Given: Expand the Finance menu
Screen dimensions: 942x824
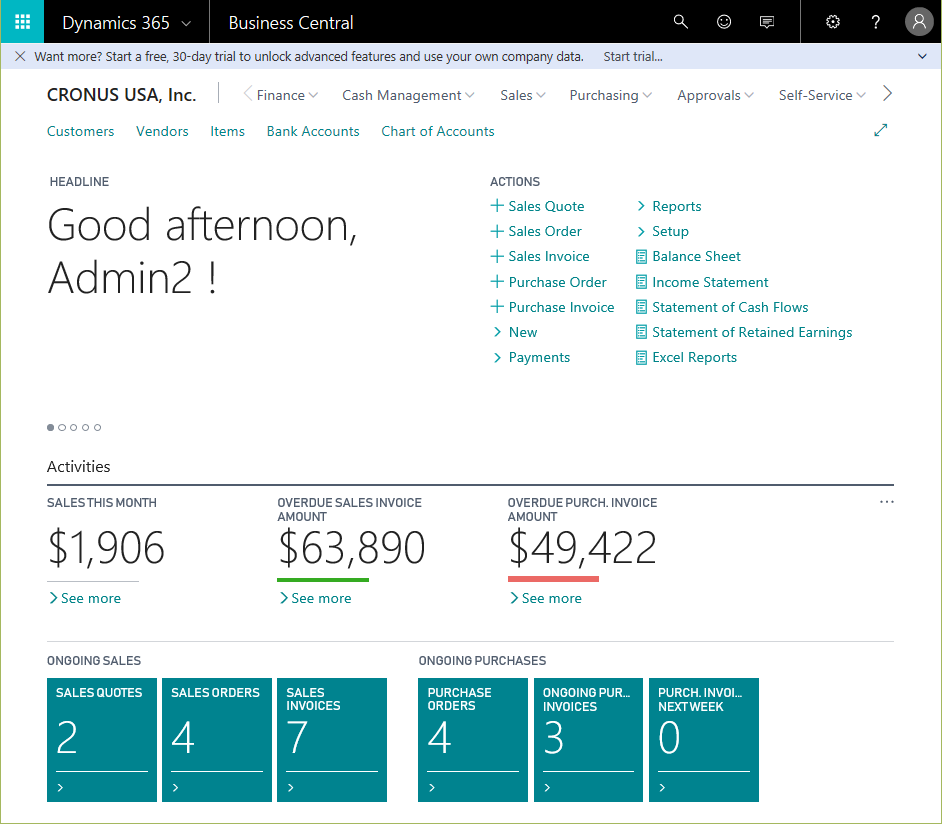Looking at the screenshot, I should (x=287, y=95).
